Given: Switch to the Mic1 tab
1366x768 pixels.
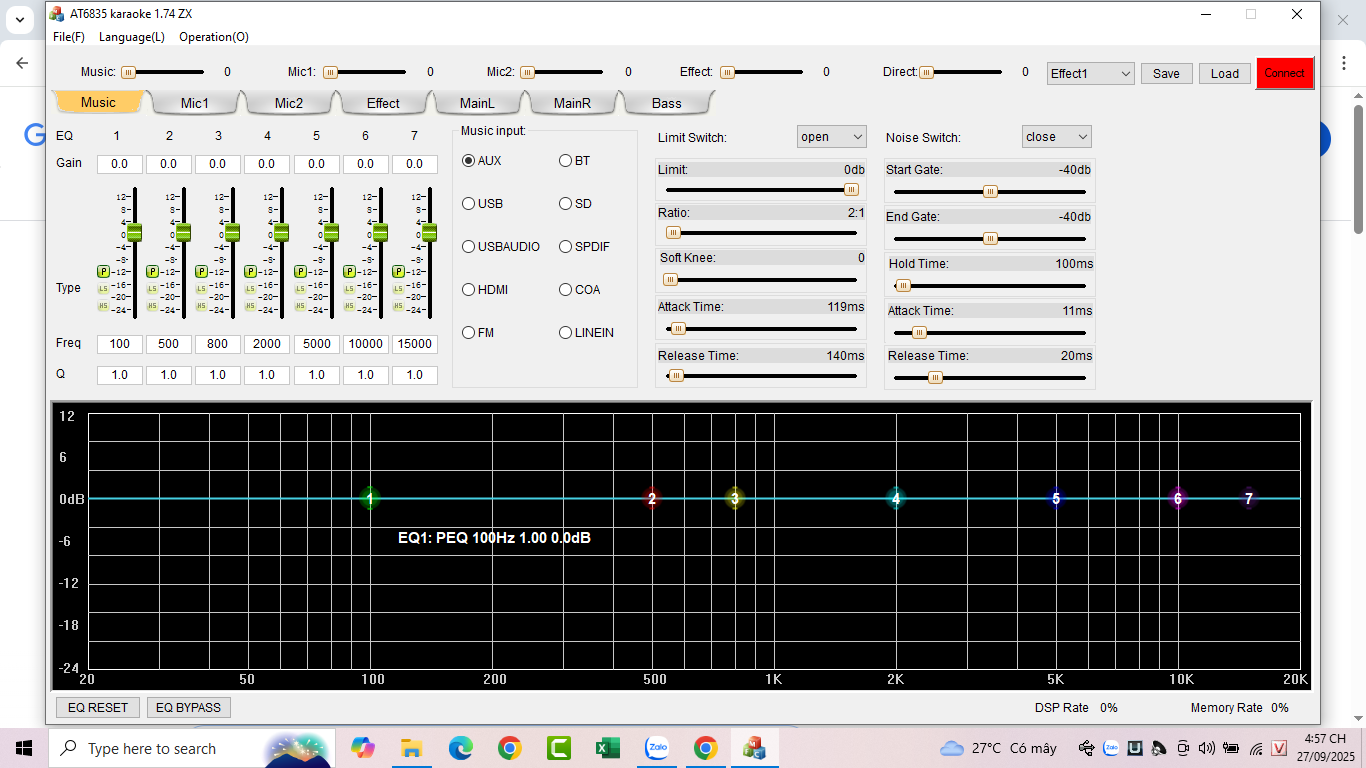Looking at the screenshot, I should click(x=194, y=103).
